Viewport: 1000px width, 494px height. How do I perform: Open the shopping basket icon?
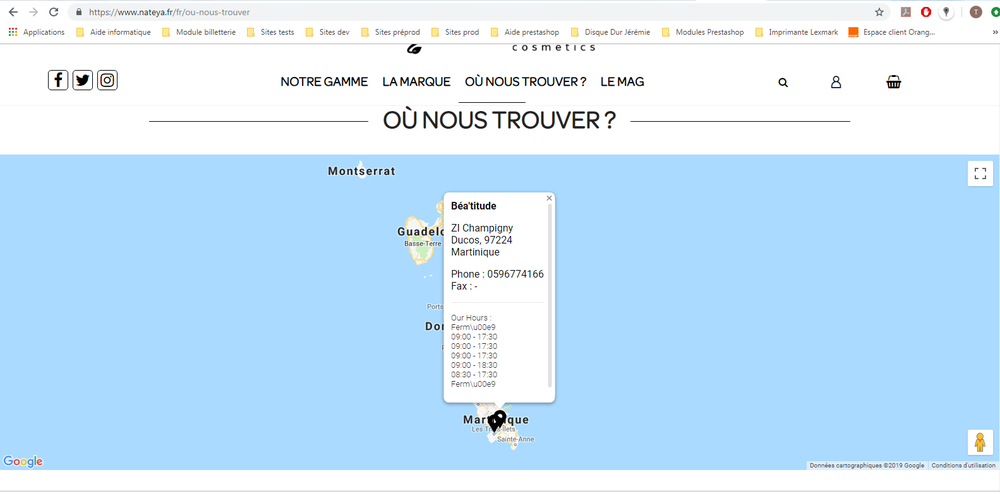point(893,82)
